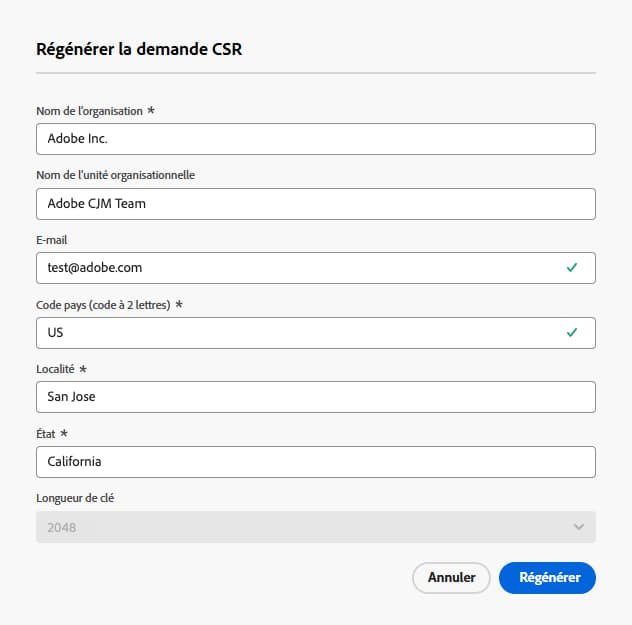Expand the Longueur de clé chevron arrow
This screenshot has width=632, height=625.
(x=578, y=527)
